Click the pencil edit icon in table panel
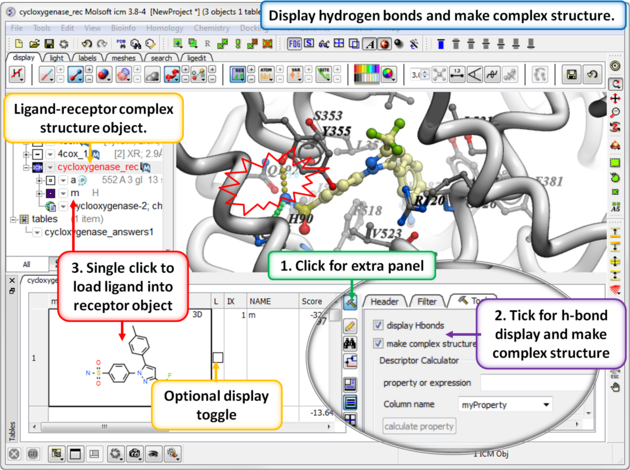This screenshot has width=630, height=470. [x=351, y=326]
